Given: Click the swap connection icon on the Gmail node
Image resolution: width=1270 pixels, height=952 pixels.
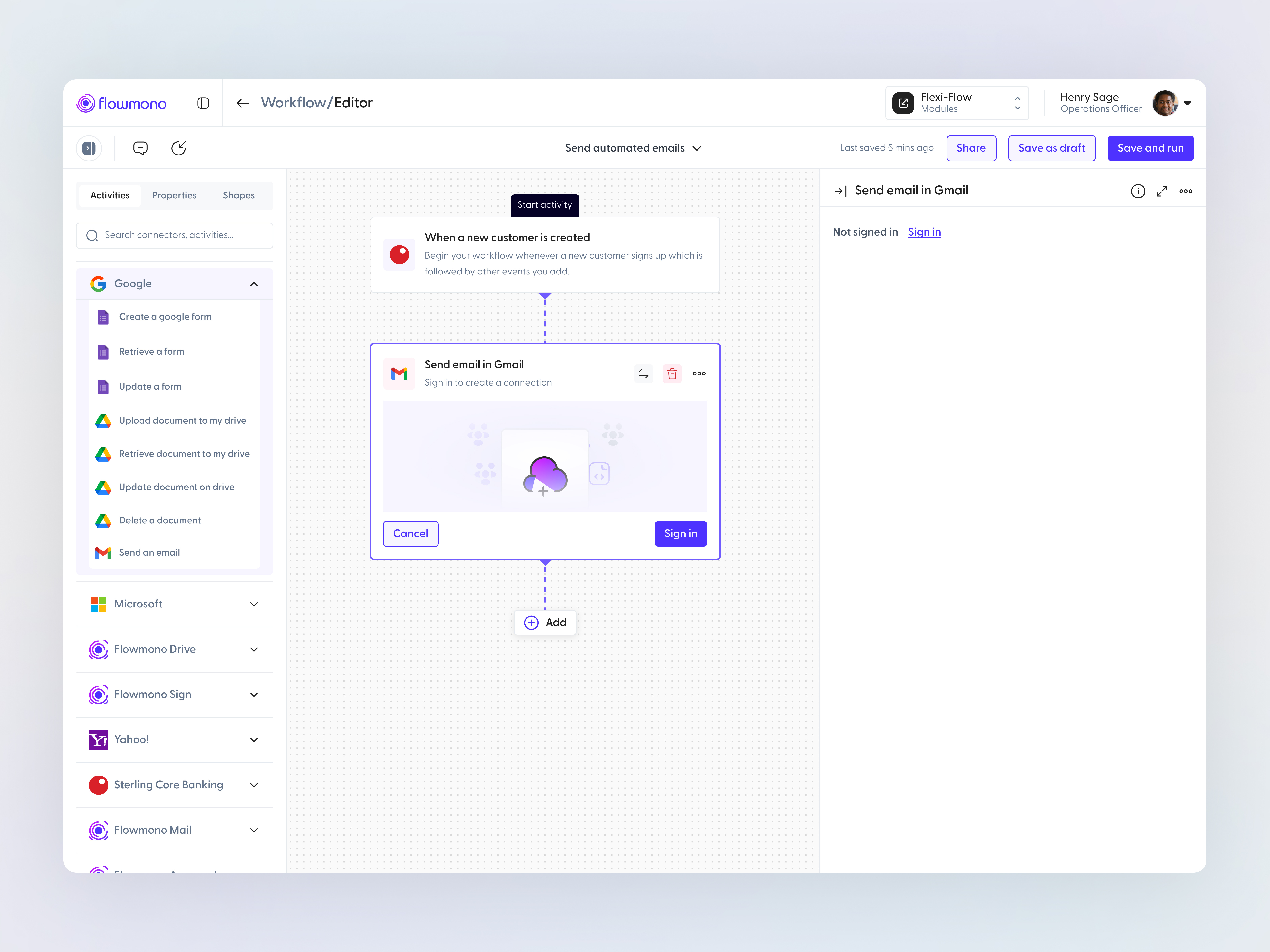Looking at the screenshot, I should click(x=643, y=374).
